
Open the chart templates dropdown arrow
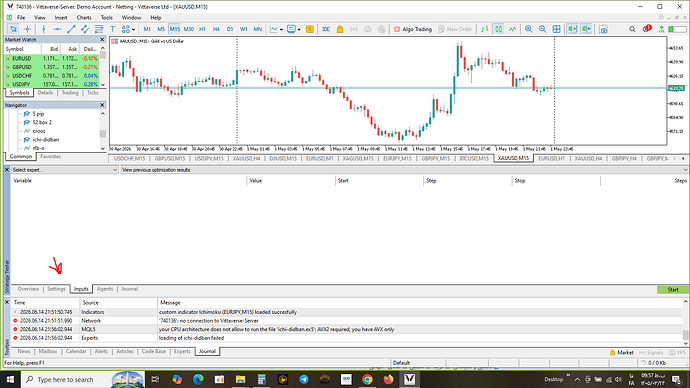[x=299, y=29]
